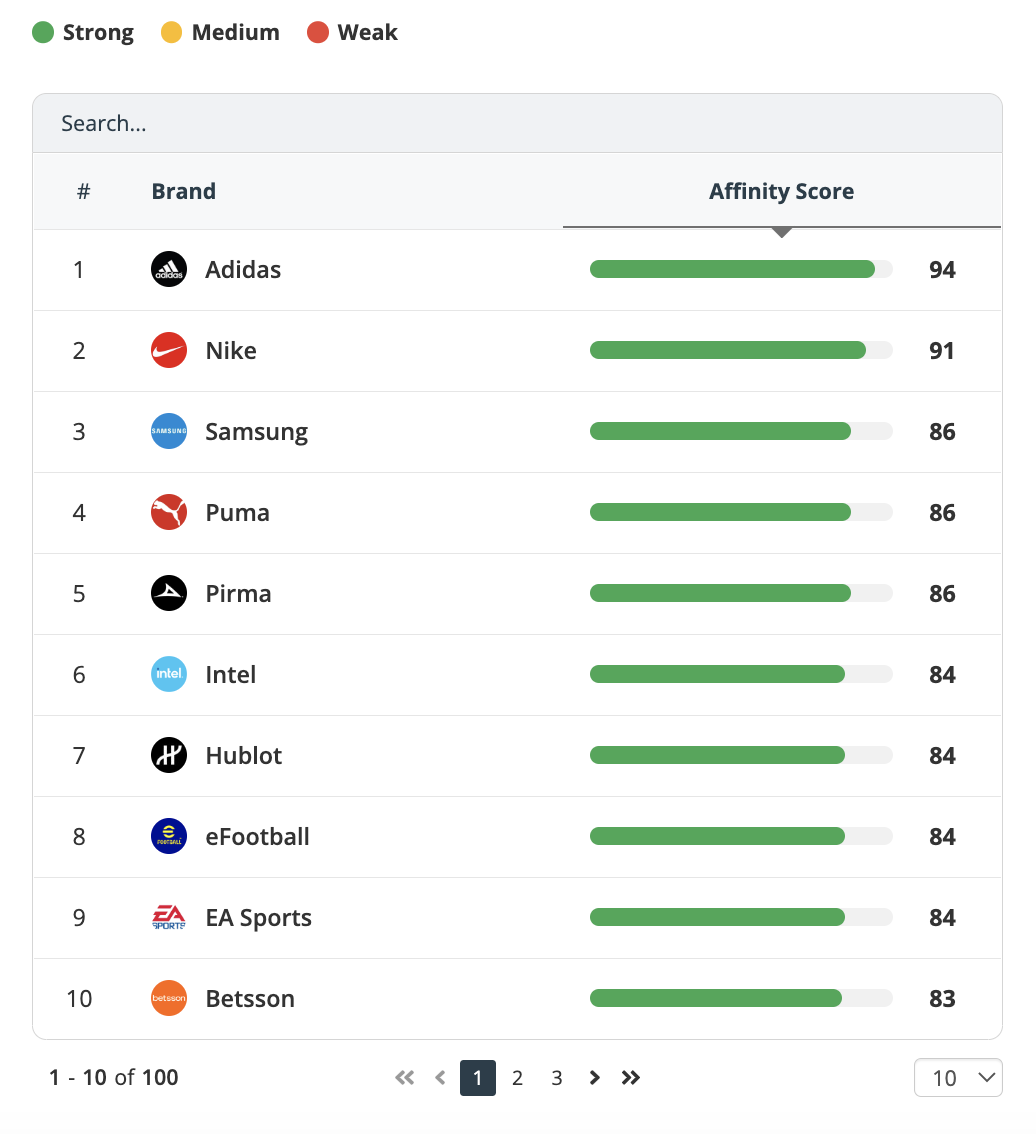This screenshot has height=1134, width=1036.
Task: Click the Adidas brand logo
Action: coord(168,269)
